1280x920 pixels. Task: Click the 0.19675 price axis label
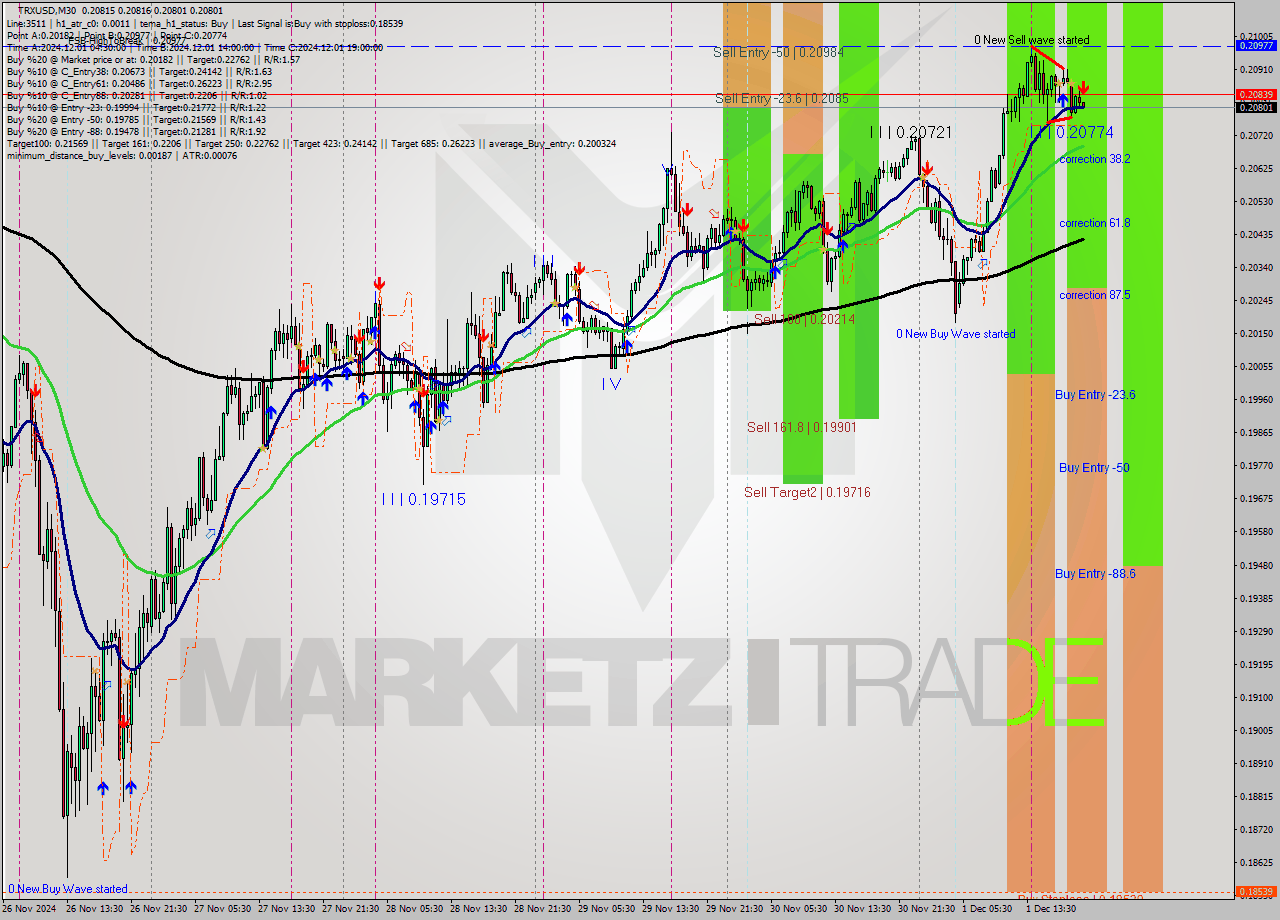(1256, 499)
